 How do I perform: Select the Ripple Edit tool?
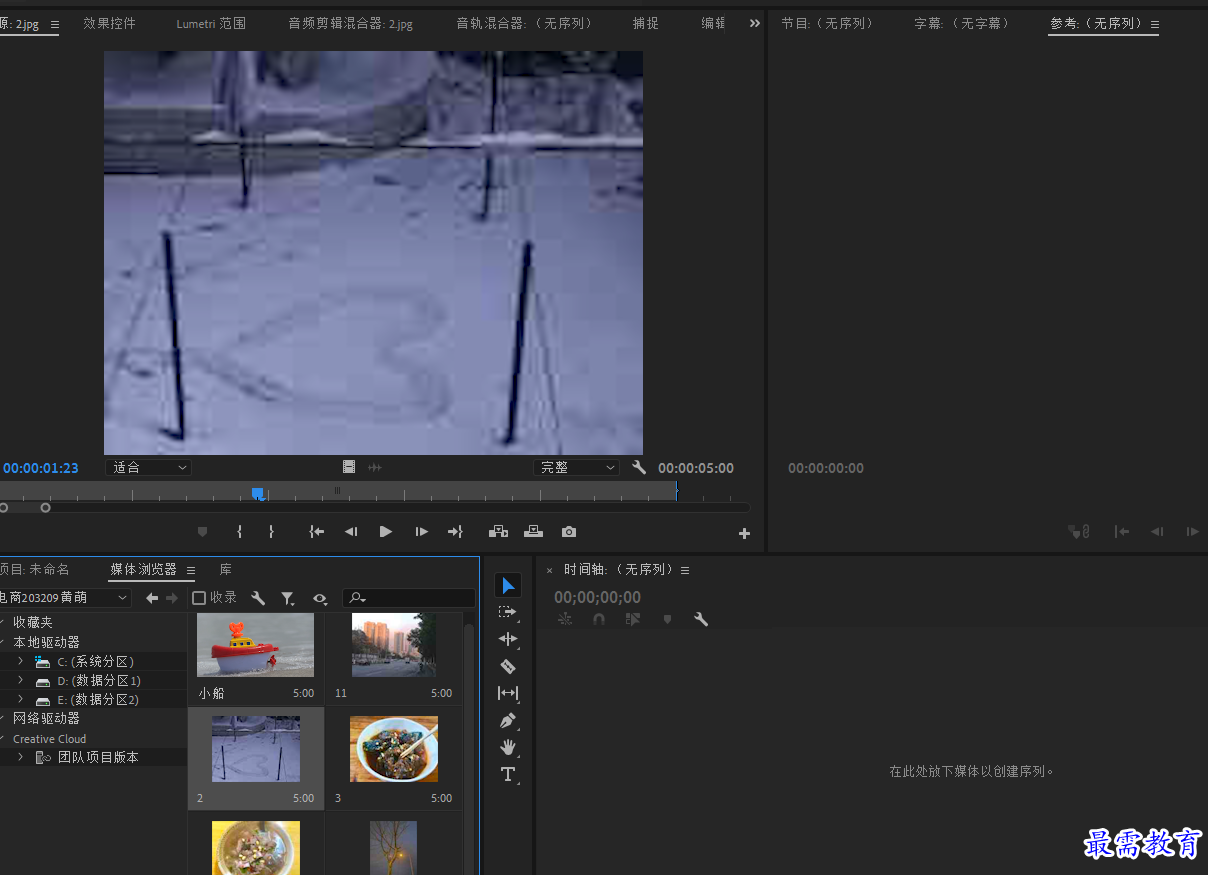point(508,639)
